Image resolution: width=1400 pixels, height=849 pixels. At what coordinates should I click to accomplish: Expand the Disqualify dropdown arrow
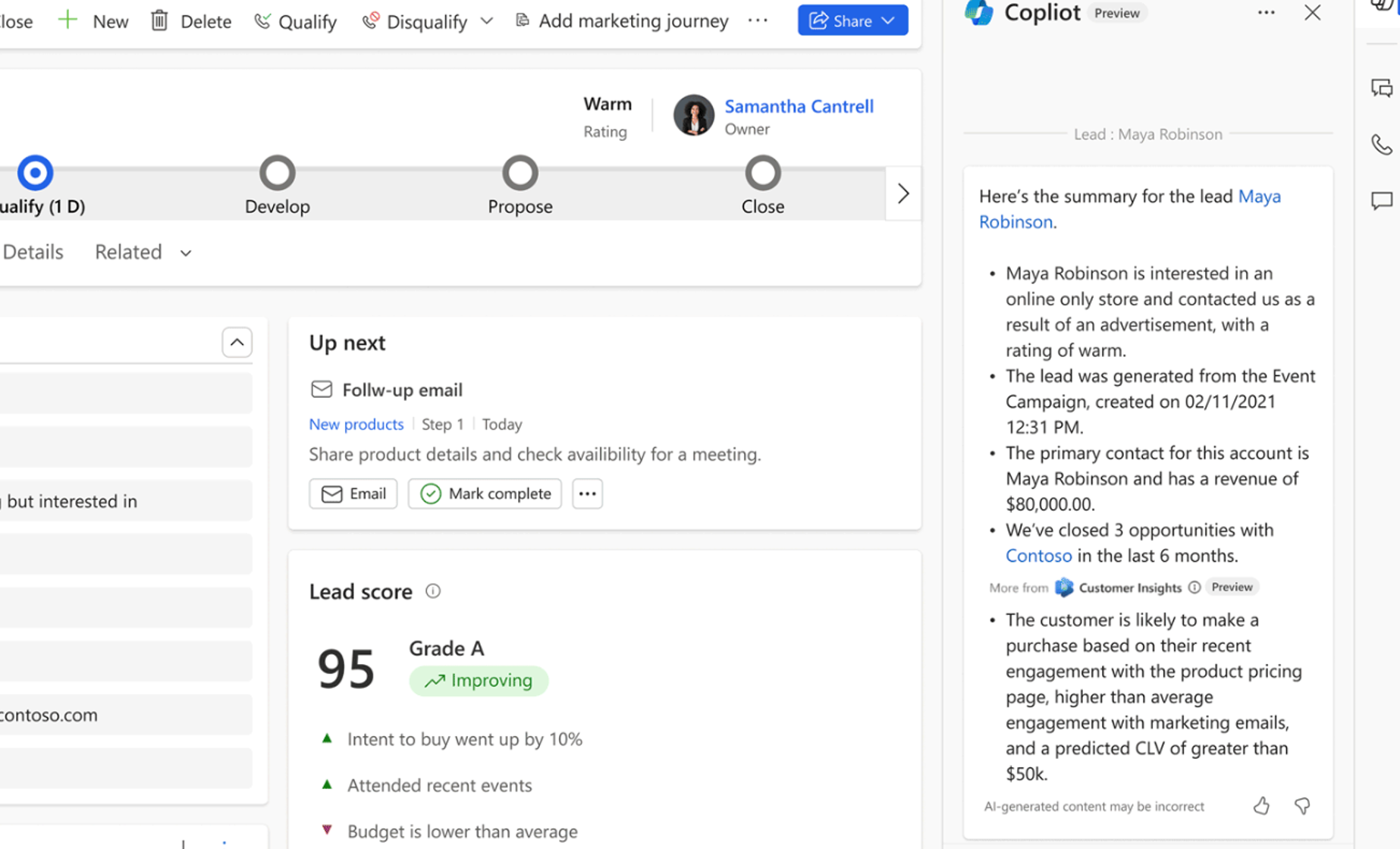(x=487, y=21)
